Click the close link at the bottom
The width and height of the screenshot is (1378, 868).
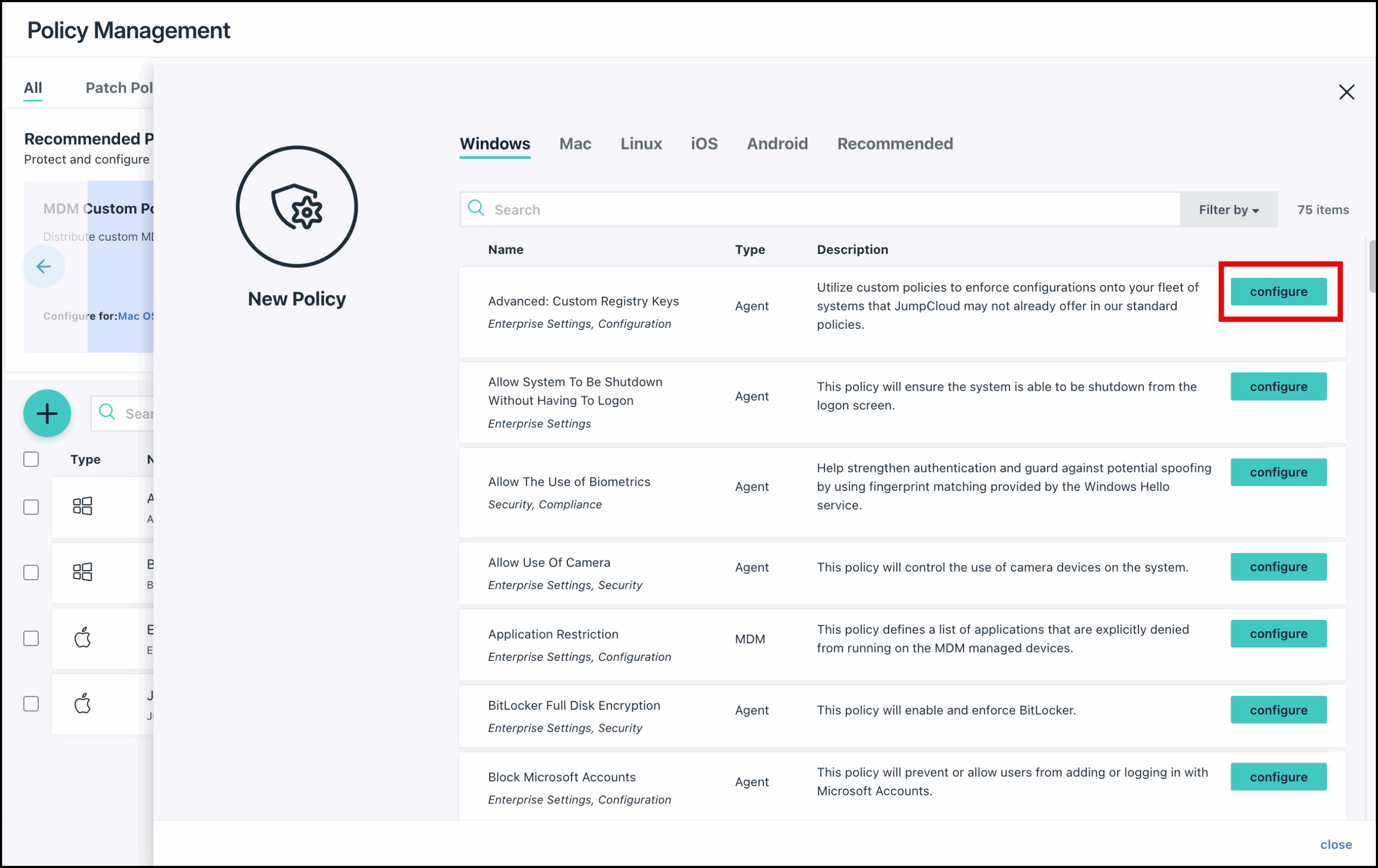tap(1335, 844)
